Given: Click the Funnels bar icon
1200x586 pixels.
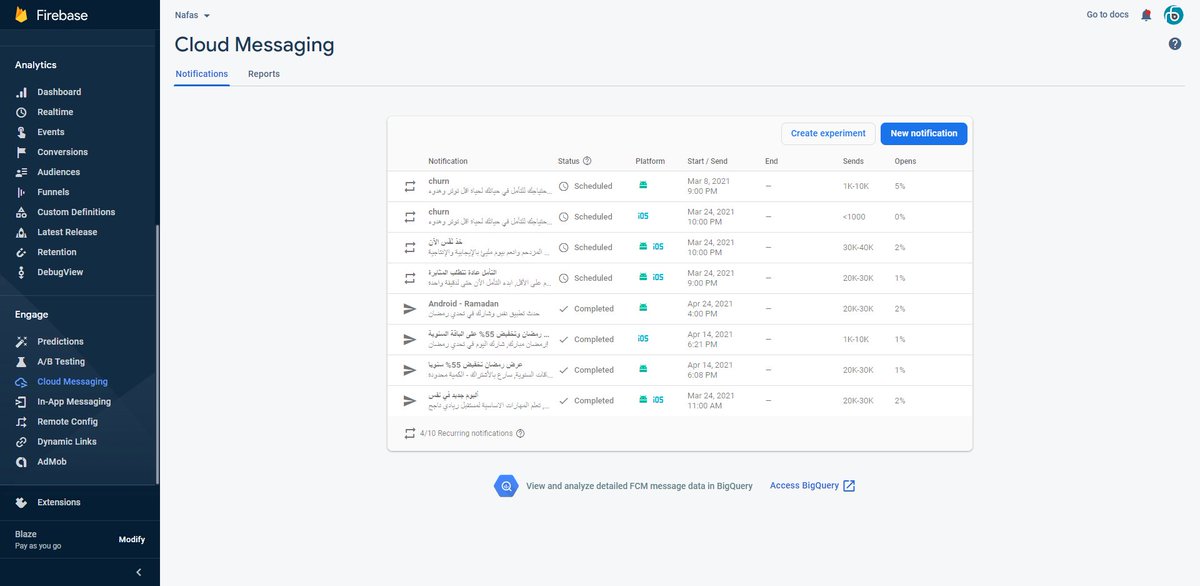Looking at the screenshot, I should (x=21, y=192).
